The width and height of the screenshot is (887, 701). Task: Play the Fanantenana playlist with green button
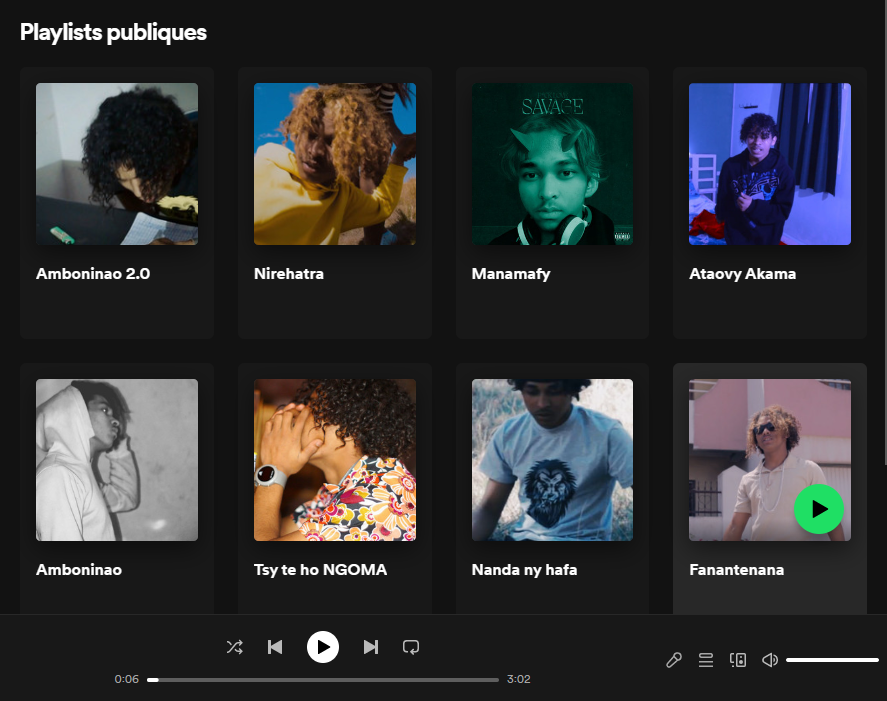pyautogui.click(x=819, y=509)
